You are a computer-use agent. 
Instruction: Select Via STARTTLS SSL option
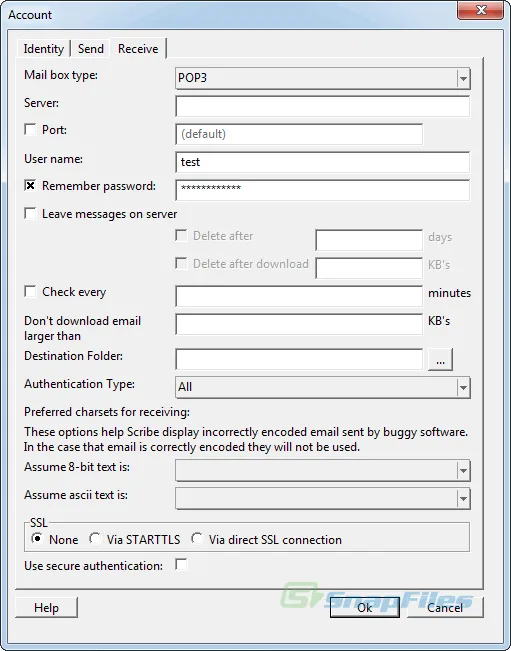click(x=95, y=539)
